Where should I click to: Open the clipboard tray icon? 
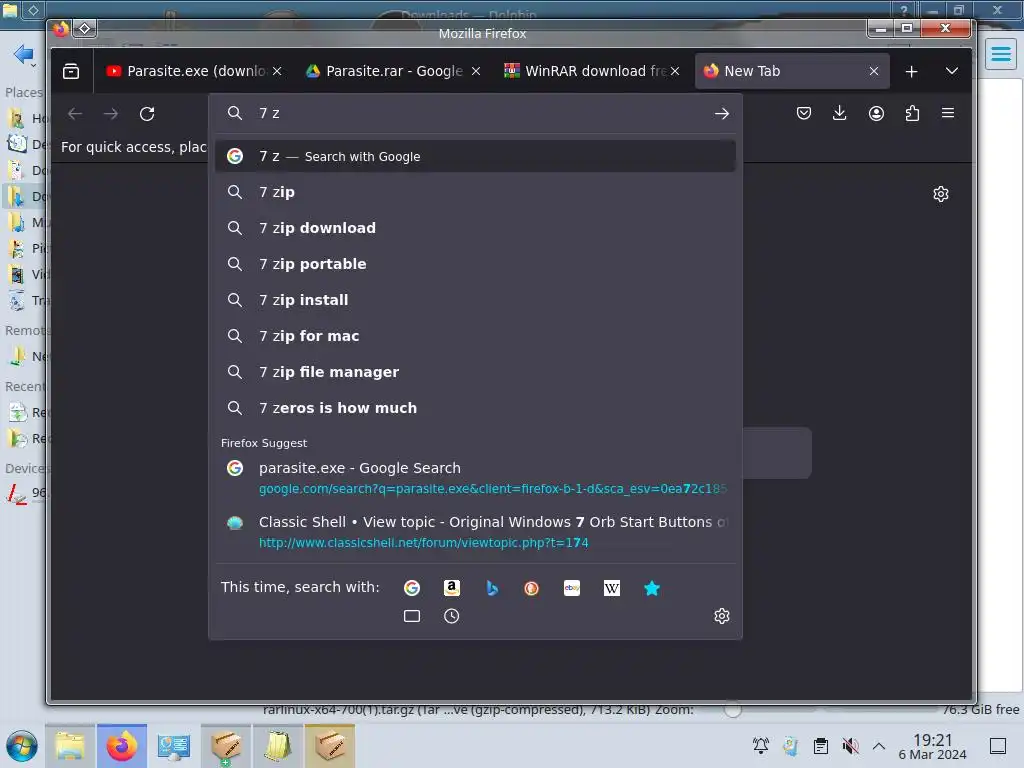coord(821,746)
